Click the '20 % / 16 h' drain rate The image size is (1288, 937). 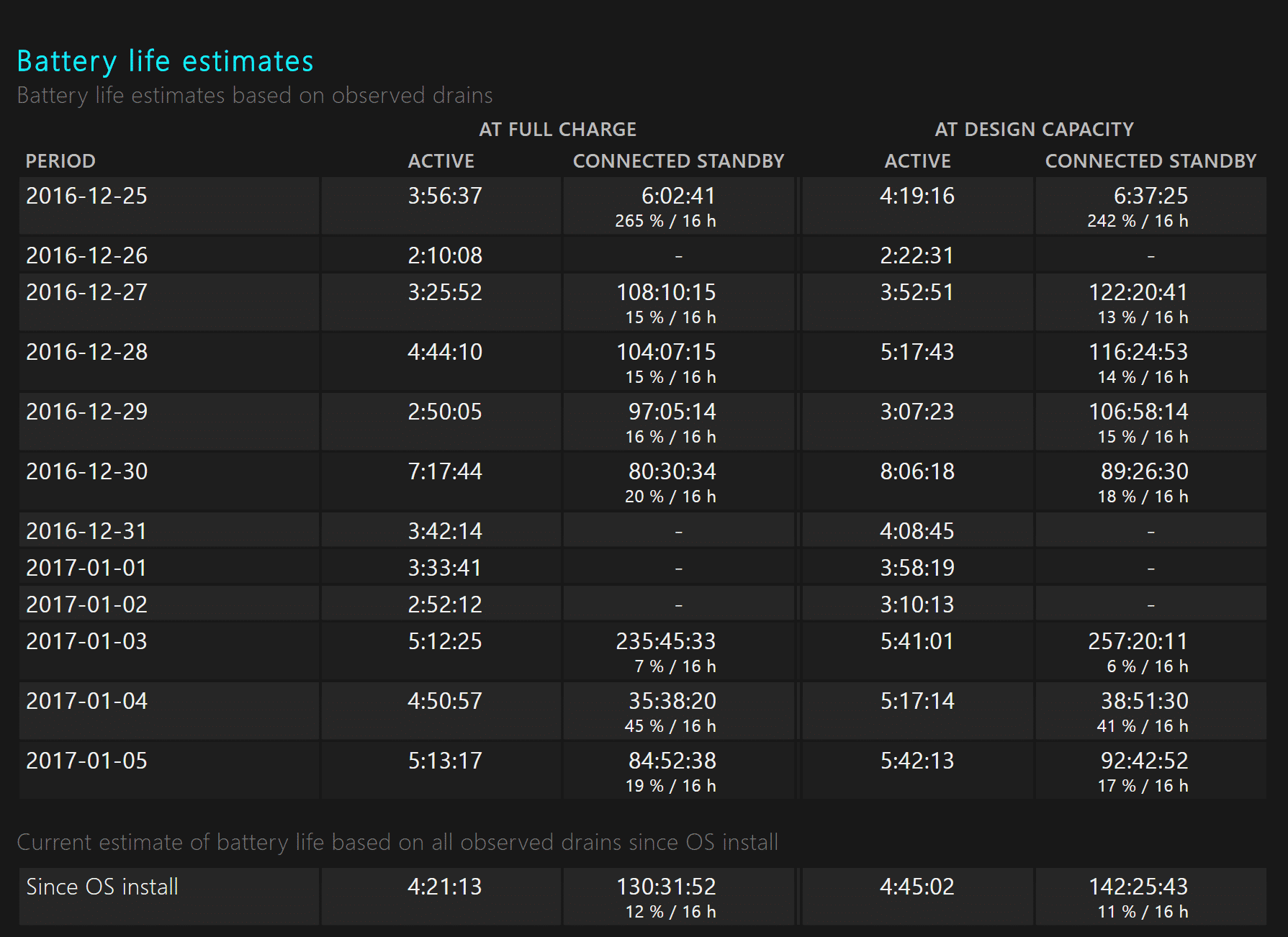pyautogui.click(x=670, y=497)
